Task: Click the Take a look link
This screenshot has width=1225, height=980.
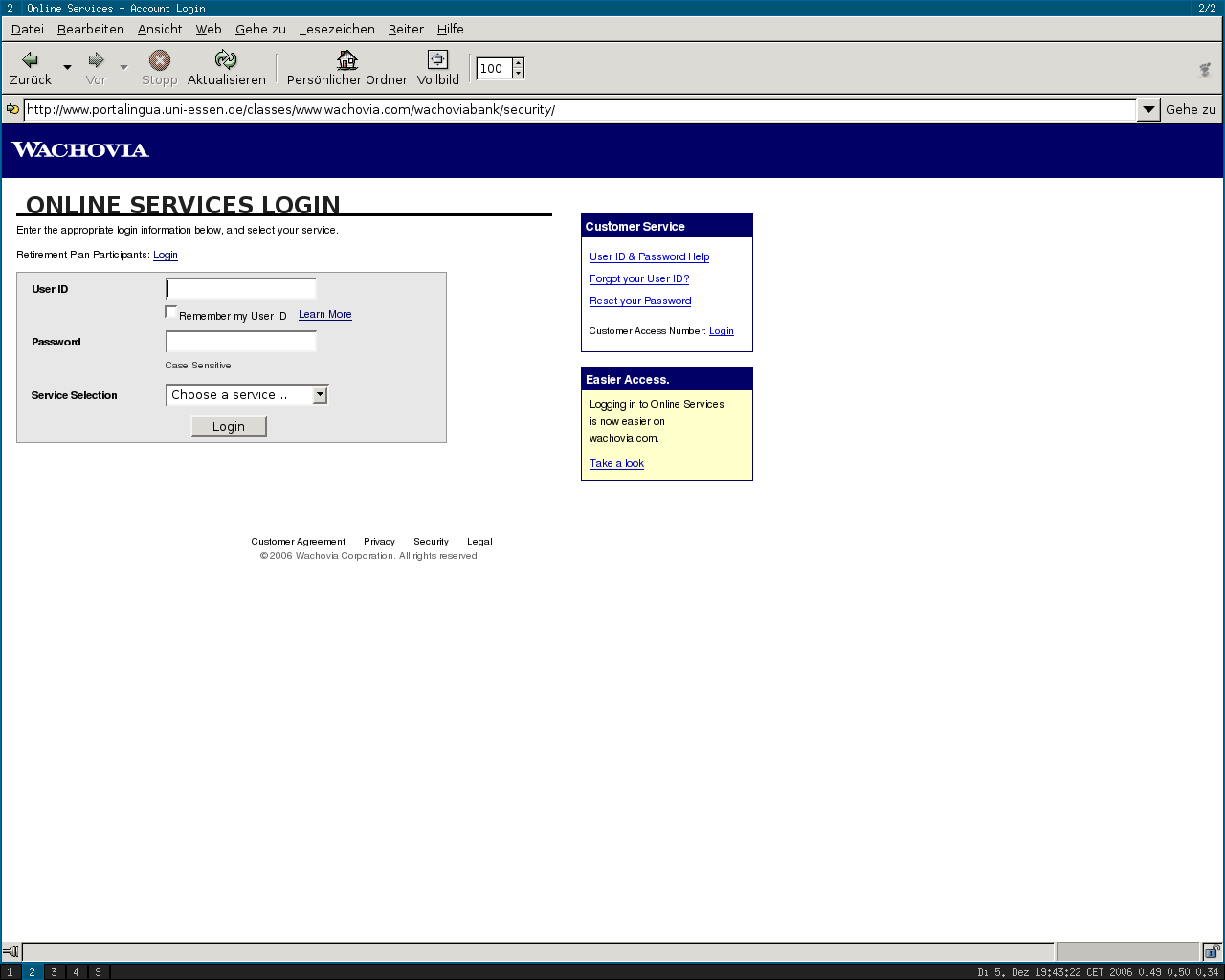Action: point(617,464)
